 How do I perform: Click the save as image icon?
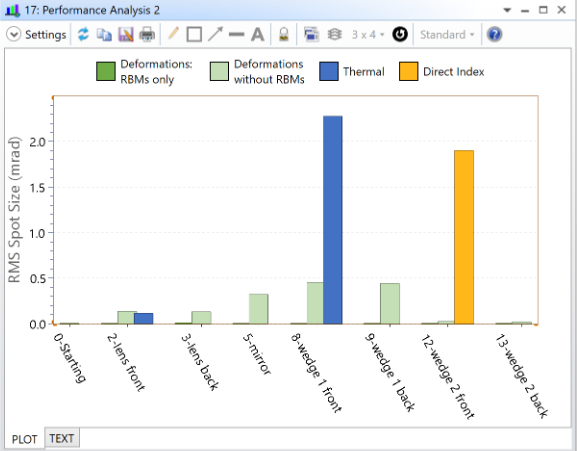pos(126,35)
